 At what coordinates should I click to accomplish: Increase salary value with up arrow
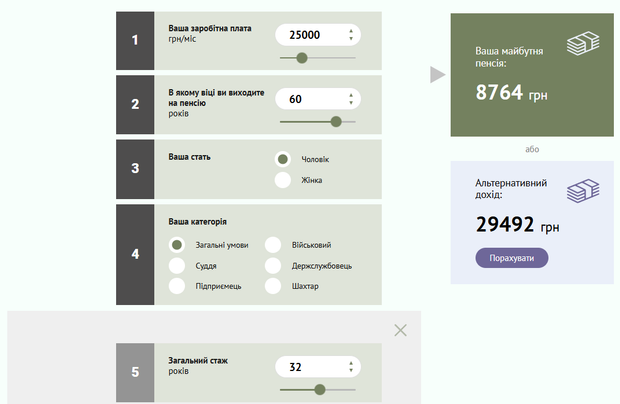tap(350, 30)
